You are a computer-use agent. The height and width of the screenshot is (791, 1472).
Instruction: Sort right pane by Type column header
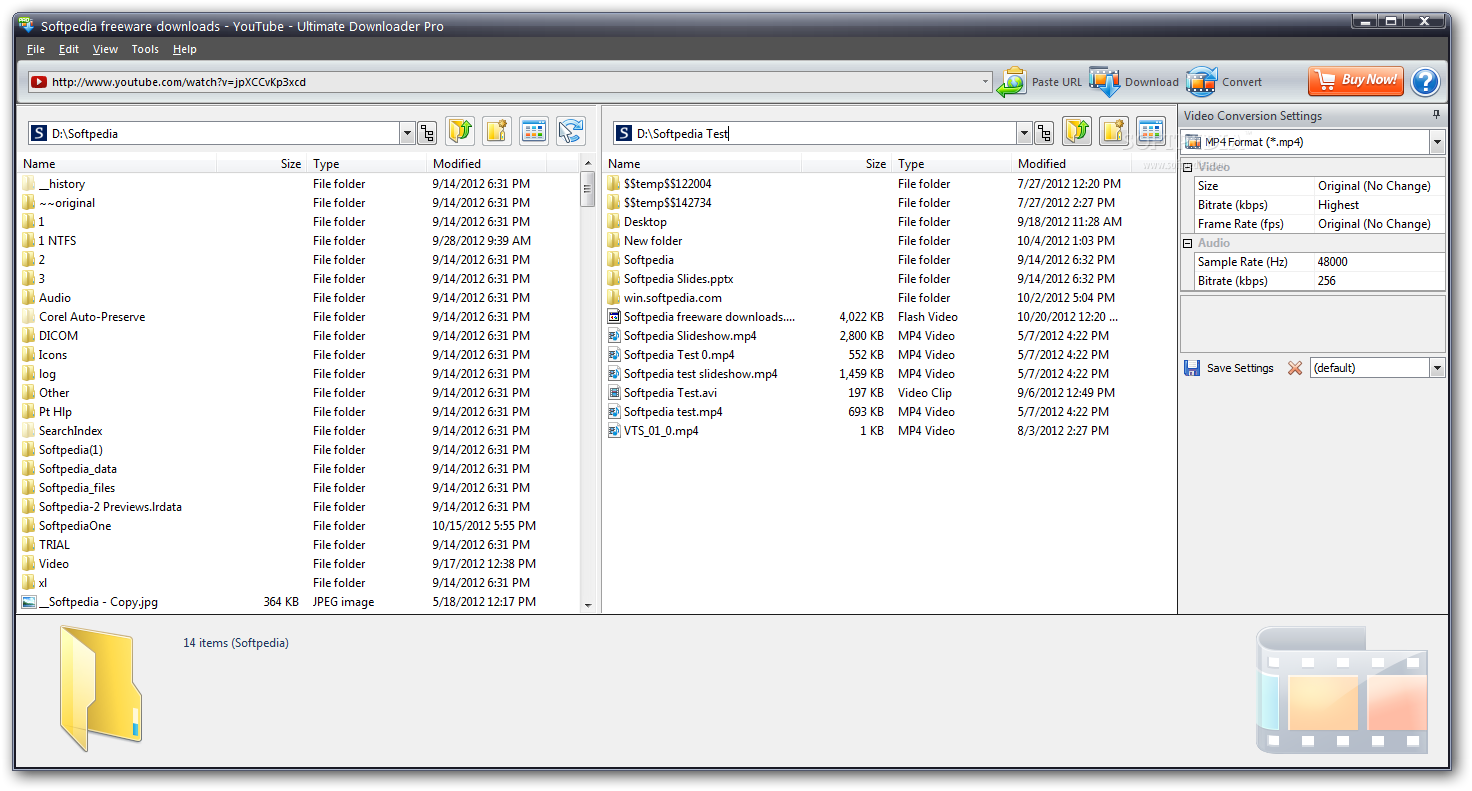point(953,164)
